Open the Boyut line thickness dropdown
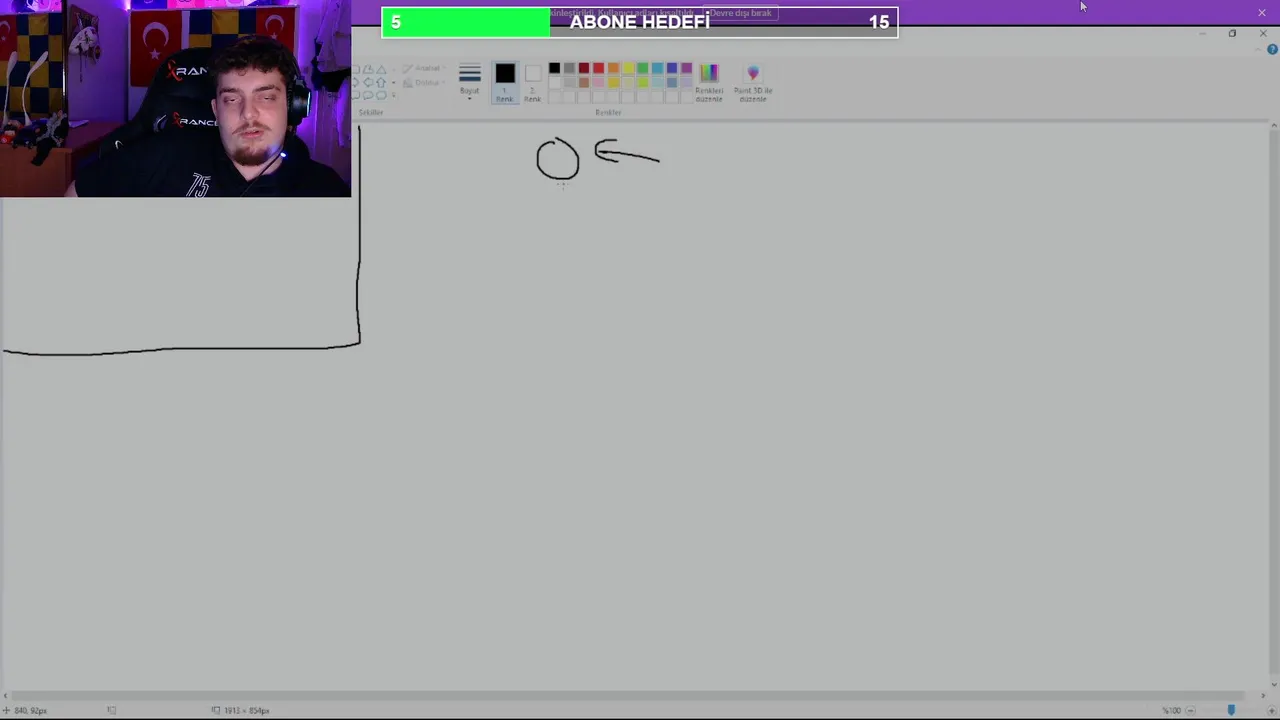Screen dimensions: 1280x720 coord(470,83)
